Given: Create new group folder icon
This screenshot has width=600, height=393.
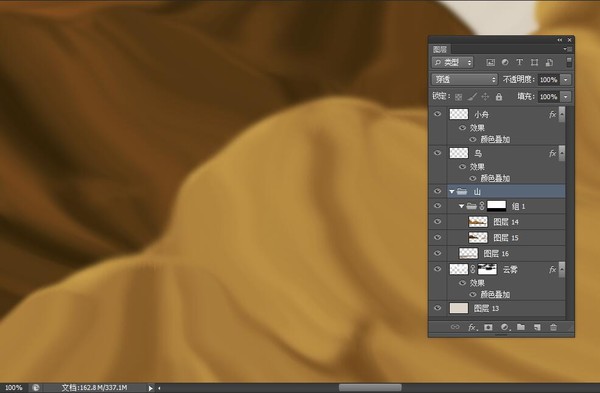Looking at the screenshot, I should click(521, 327).
